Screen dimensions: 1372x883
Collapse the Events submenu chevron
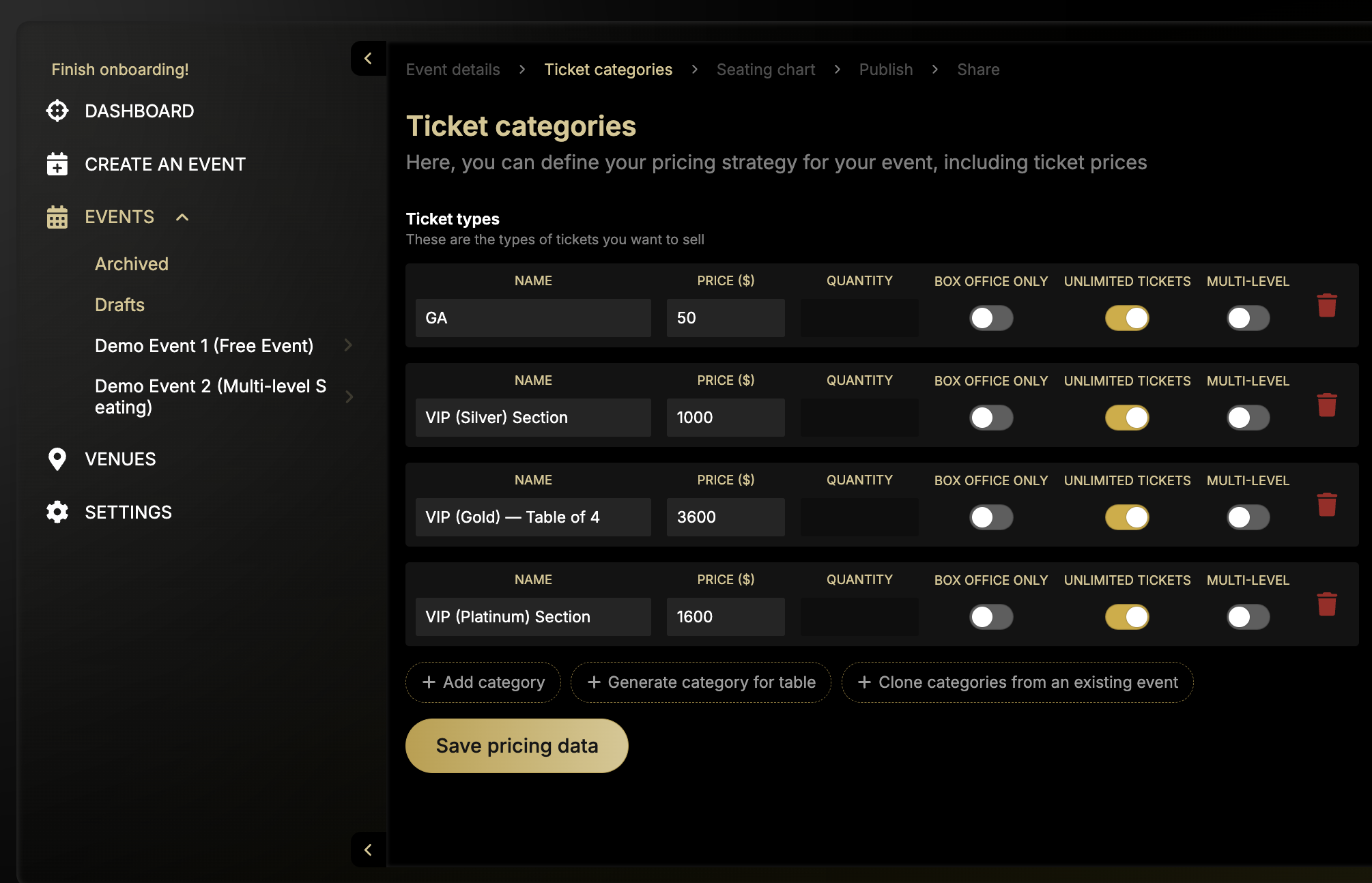click(182, 217)
